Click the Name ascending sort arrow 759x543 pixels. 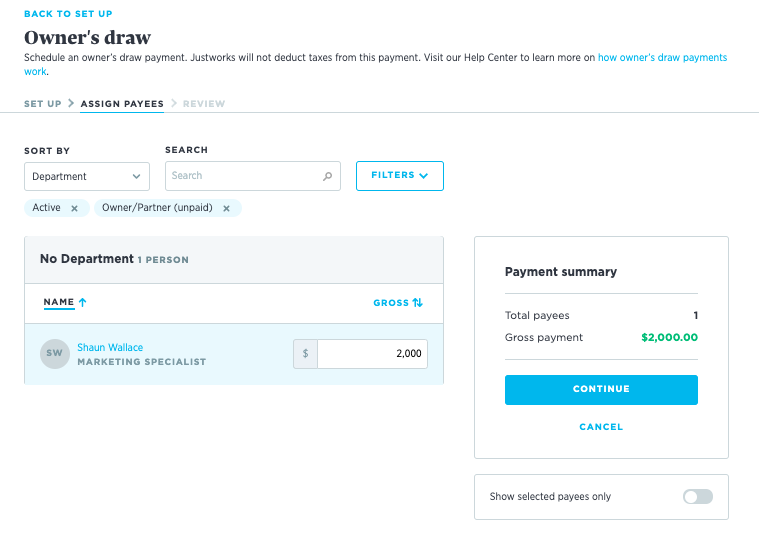[x=82, y=302]
